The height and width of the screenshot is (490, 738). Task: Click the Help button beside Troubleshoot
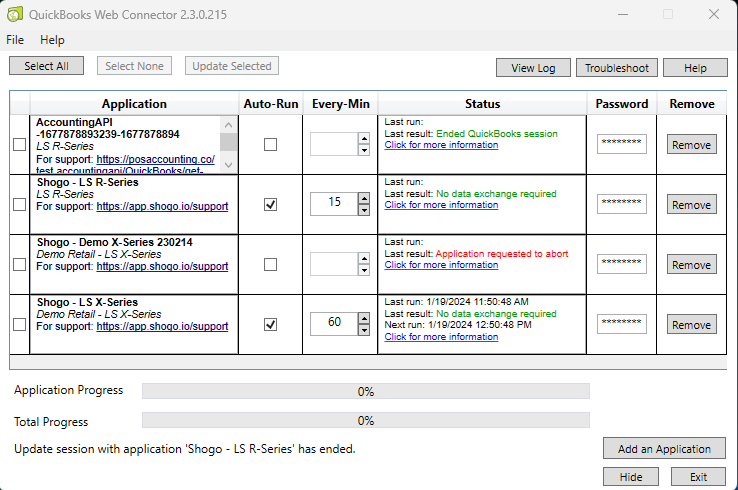[695, 68]
